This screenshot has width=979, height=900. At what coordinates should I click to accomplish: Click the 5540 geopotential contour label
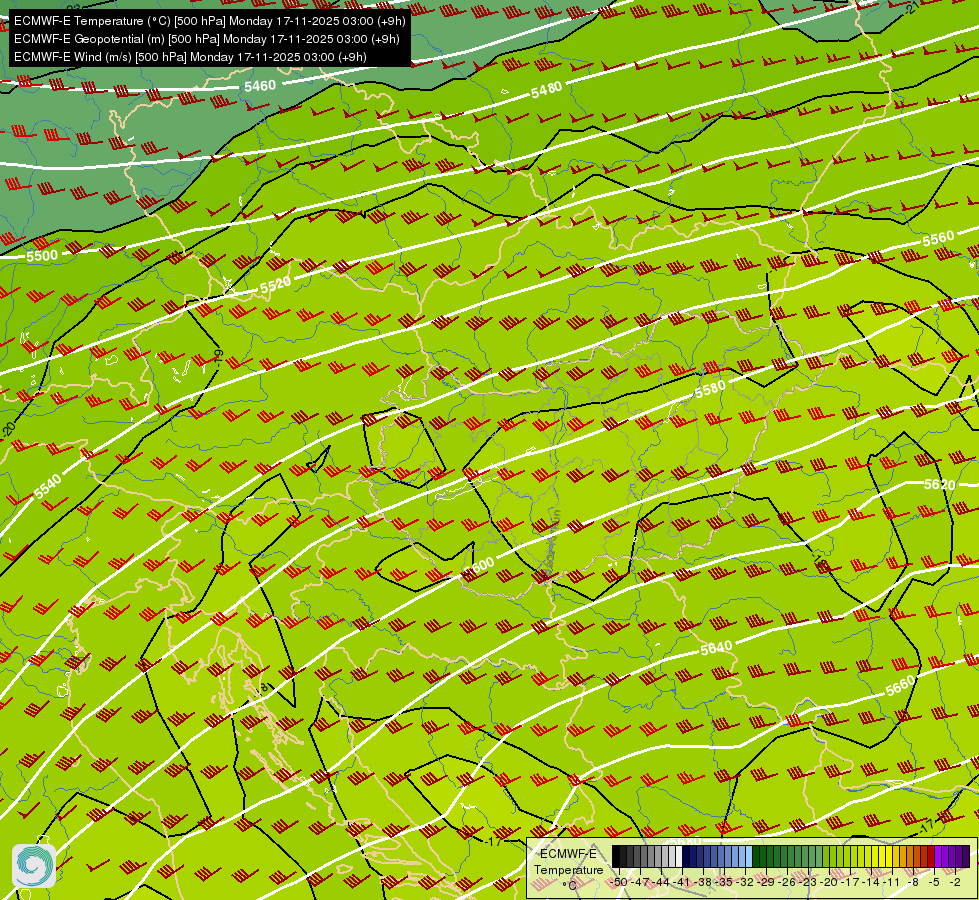point(48,486)
